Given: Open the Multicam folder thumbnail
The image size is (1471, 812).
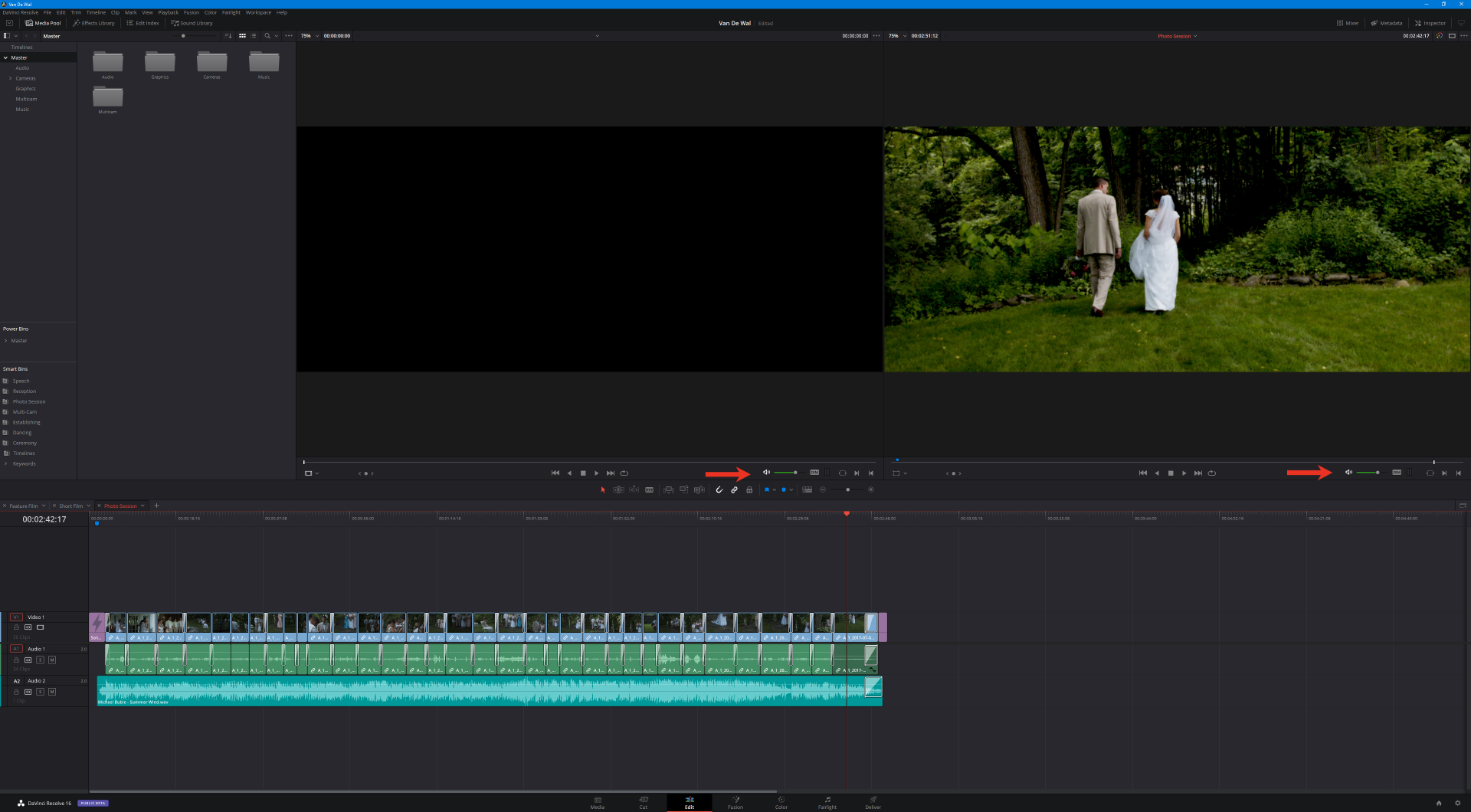Looking at the screenshot, I should pos(108,97).
